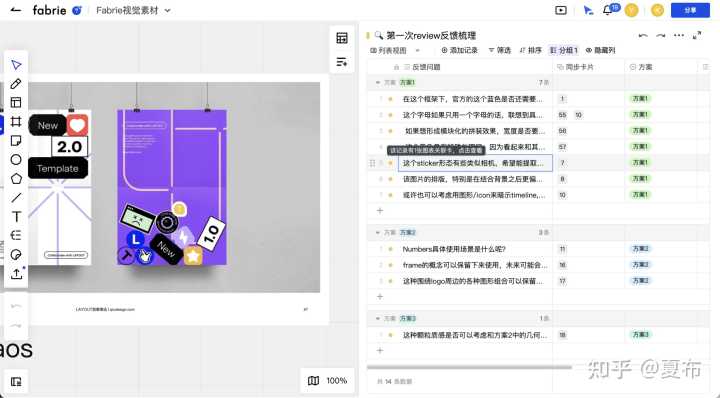
Task: Select the text tool
Action: click(16, 216)
